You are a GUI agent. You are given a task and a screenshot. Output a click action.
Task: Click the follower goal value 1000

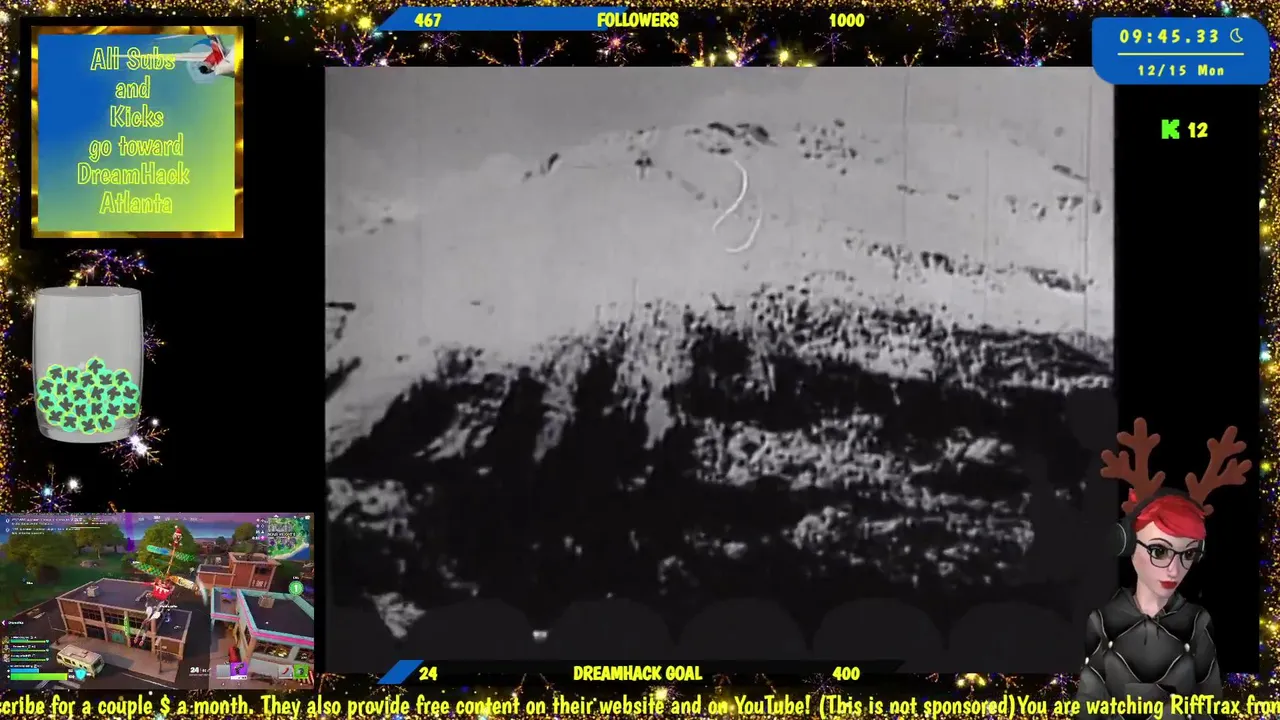click(x=846, y=20)
